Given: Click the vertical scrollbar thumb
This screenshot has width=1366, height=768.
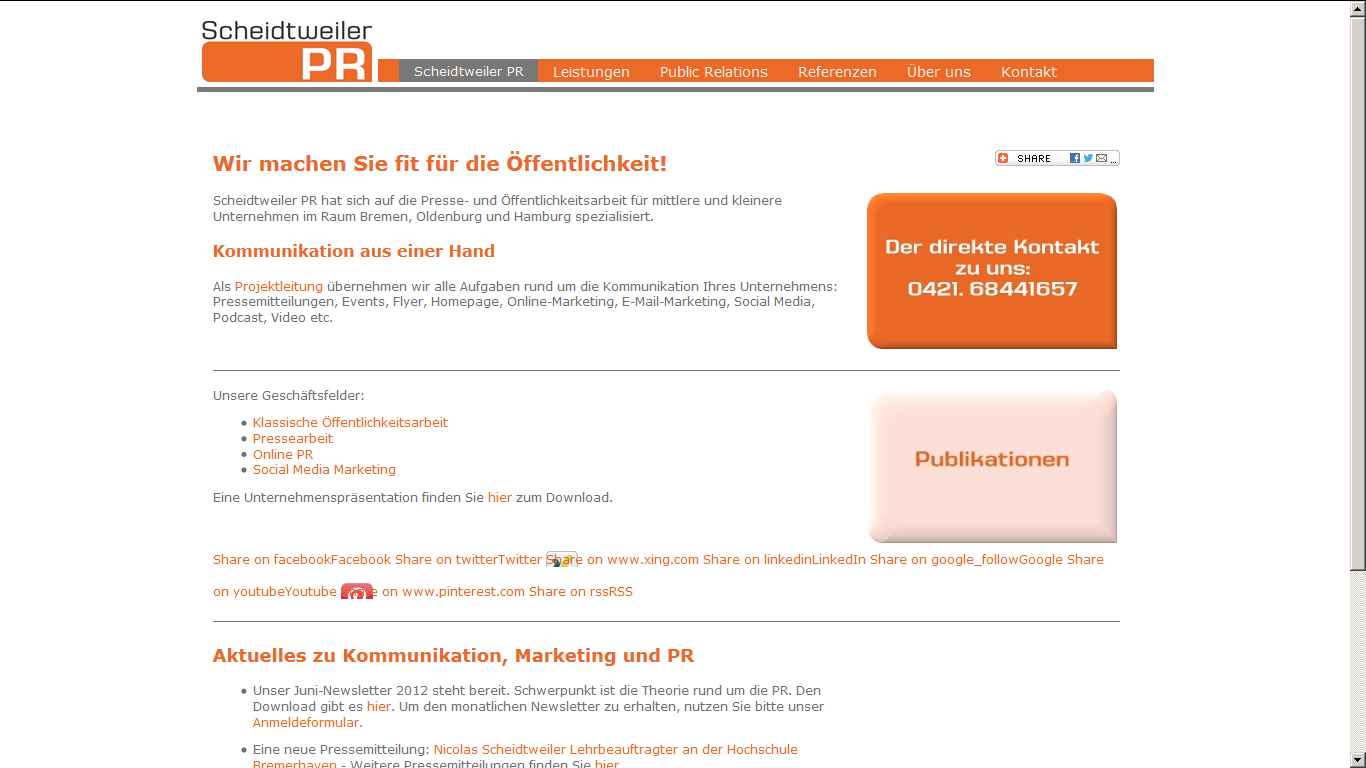Looking at the screenshot, I should (1358, 293).
